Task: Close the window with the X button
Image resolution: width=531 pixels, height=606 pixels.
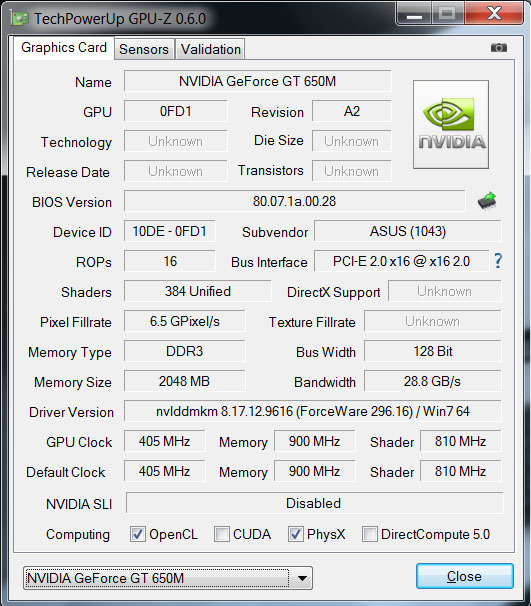Action: pyautogui.click(x=494, y=13)
